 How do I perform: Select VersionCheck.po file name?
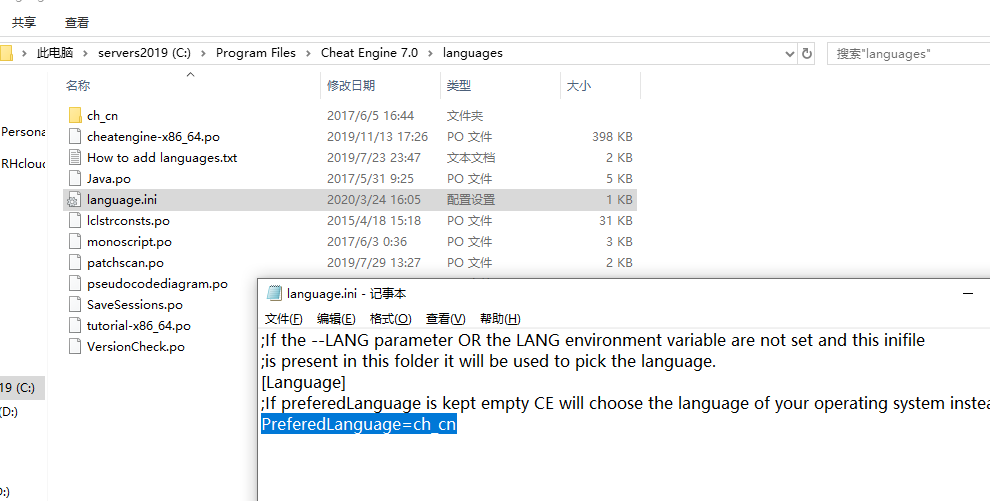pos(136,346)
